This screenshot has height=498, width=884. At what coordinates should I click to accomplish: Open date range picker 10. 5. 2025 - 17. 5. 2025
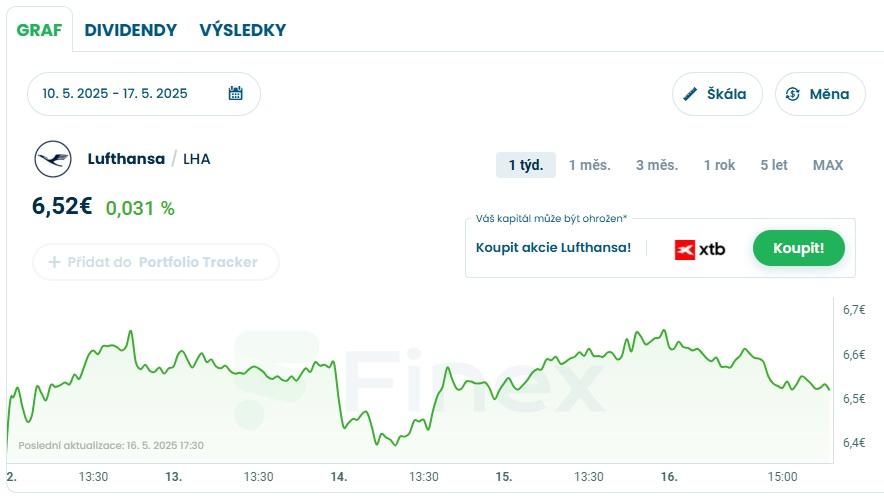pyautogui.click(x=144, y=94)
